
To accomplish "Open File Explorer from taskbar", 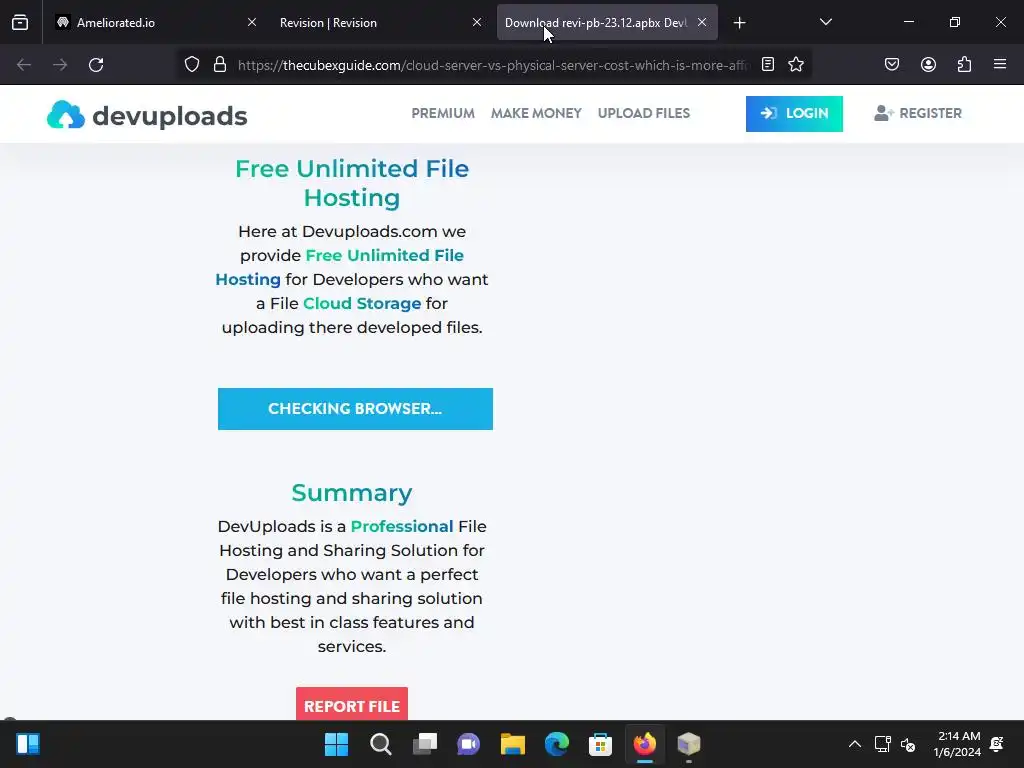I will (513, 744).
